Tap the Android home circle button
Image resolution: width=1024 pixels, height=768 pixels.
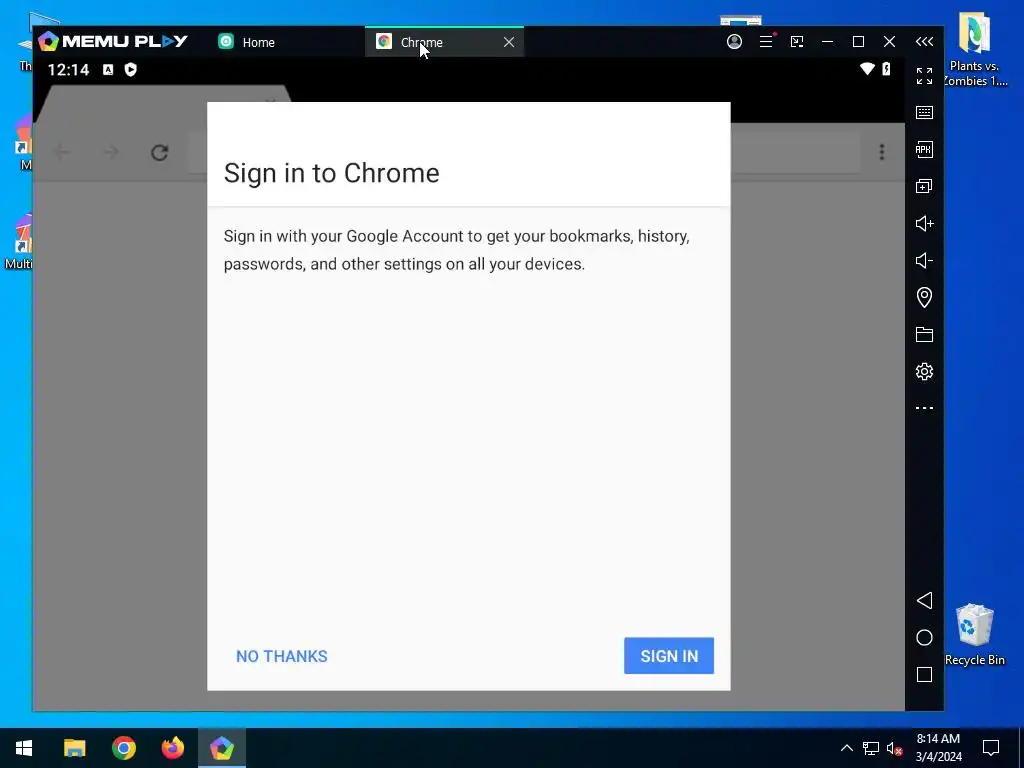point(924,638)
